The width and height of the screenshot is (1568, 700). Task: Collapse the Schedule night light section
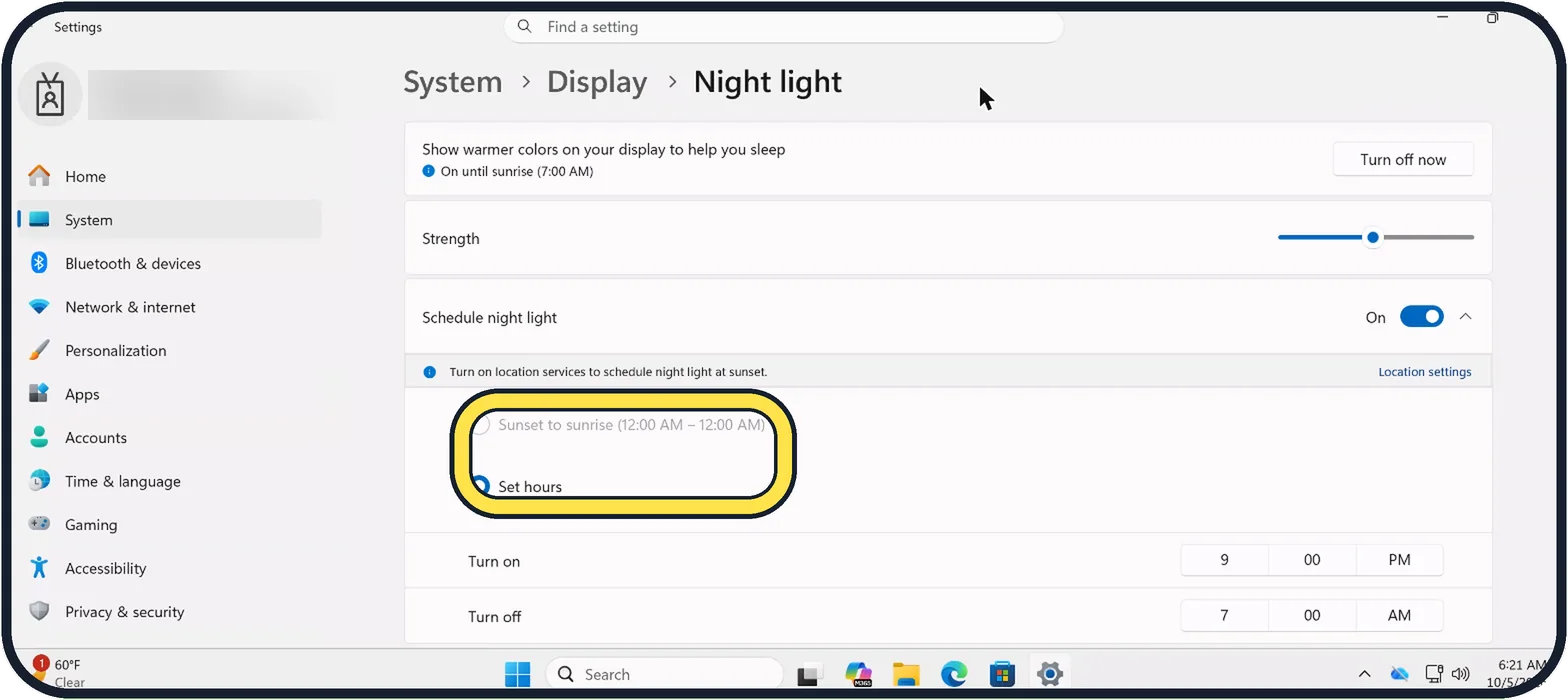click(1465, 317)
